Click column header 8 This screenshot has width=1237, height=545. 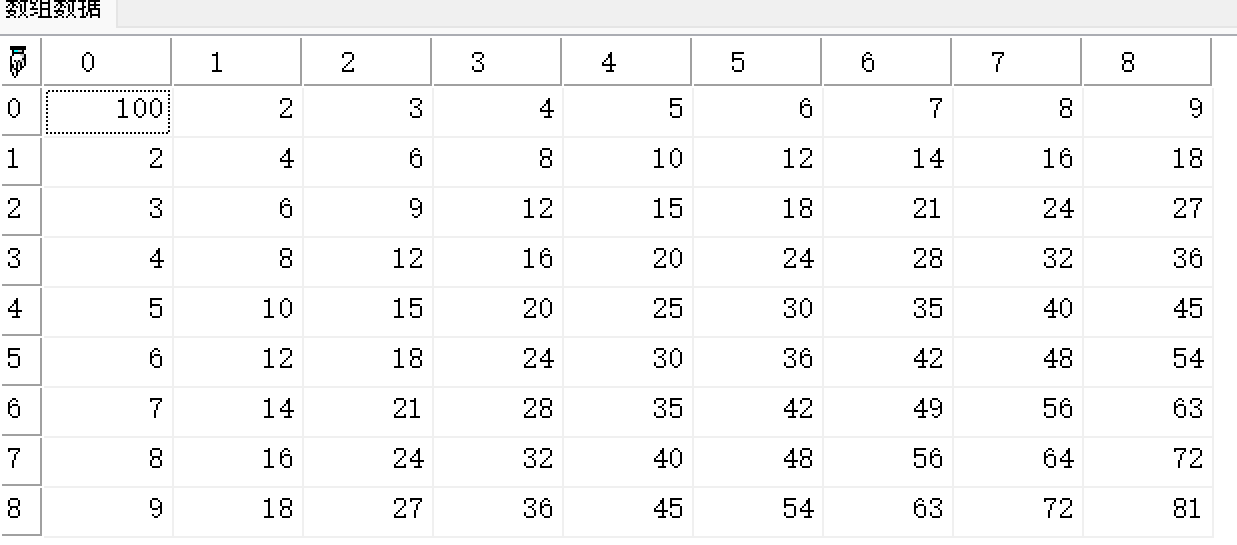(x=1146, y=63)
